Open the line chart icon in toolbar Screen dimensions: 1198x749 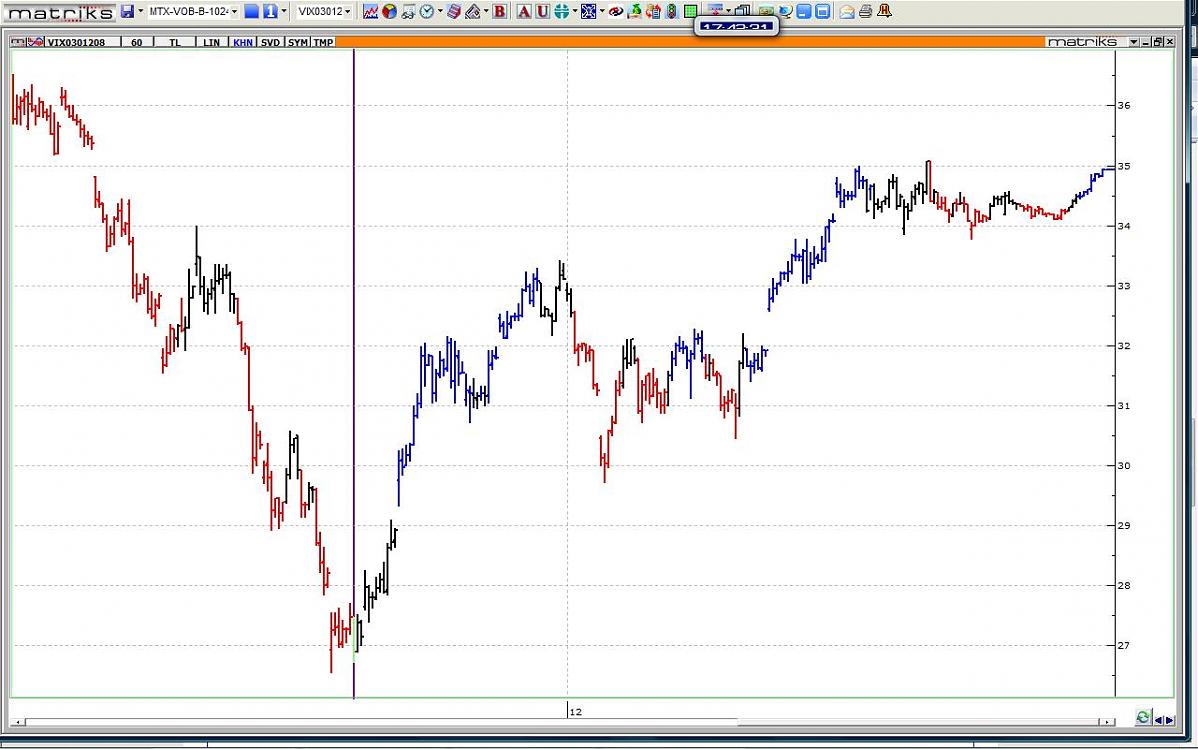point(371,11)
